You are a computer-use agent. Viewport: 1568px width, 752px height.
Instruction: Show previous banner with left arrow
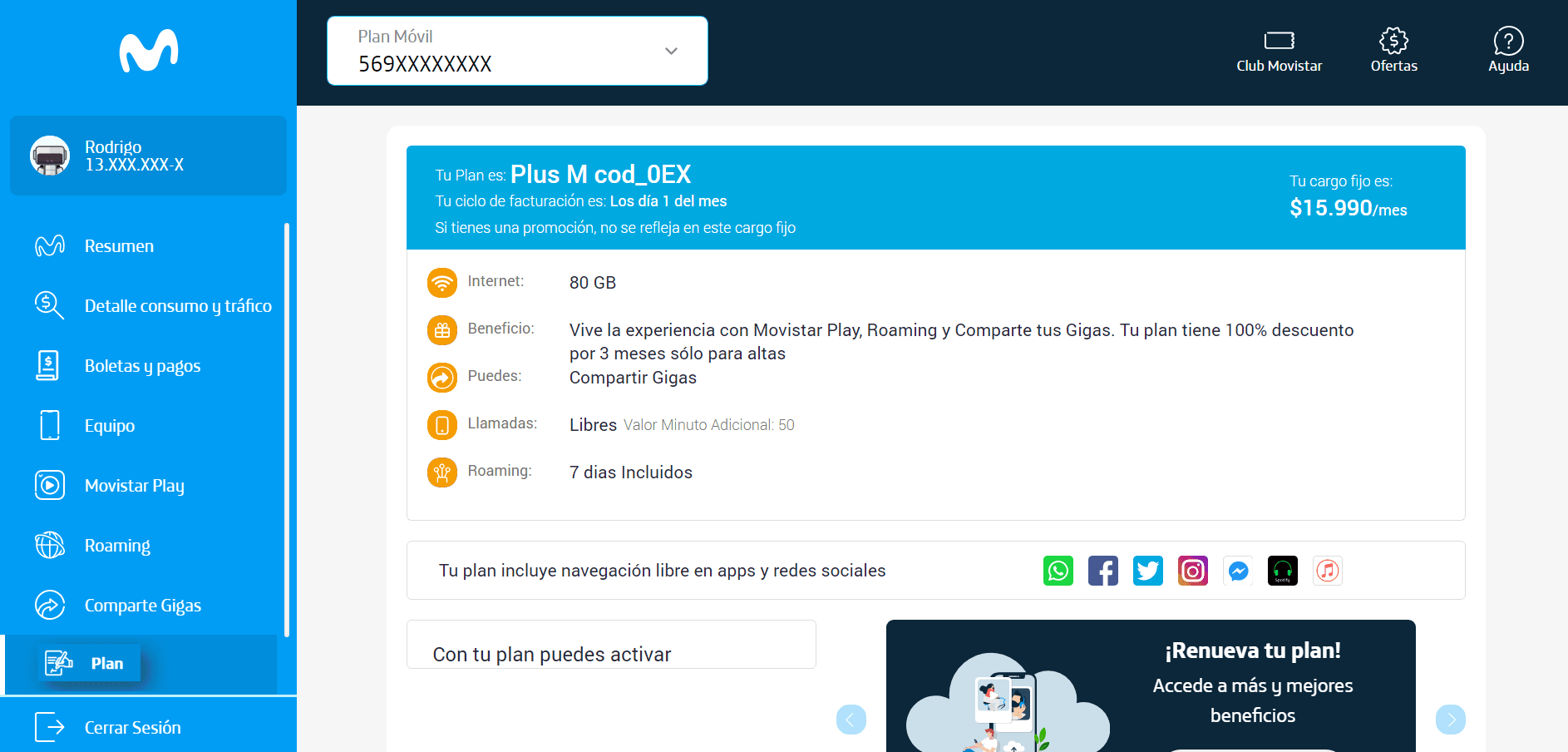pos(851,720)
